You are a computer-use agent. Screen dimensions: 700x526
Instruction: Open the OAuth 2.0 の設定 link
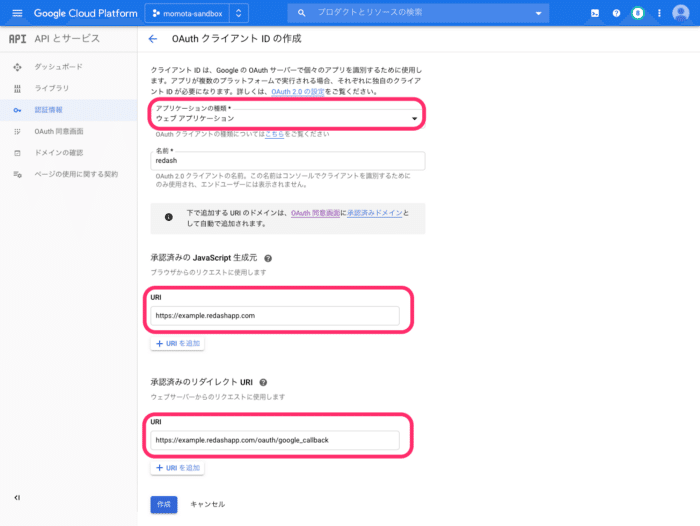click(x=298, y=92)
